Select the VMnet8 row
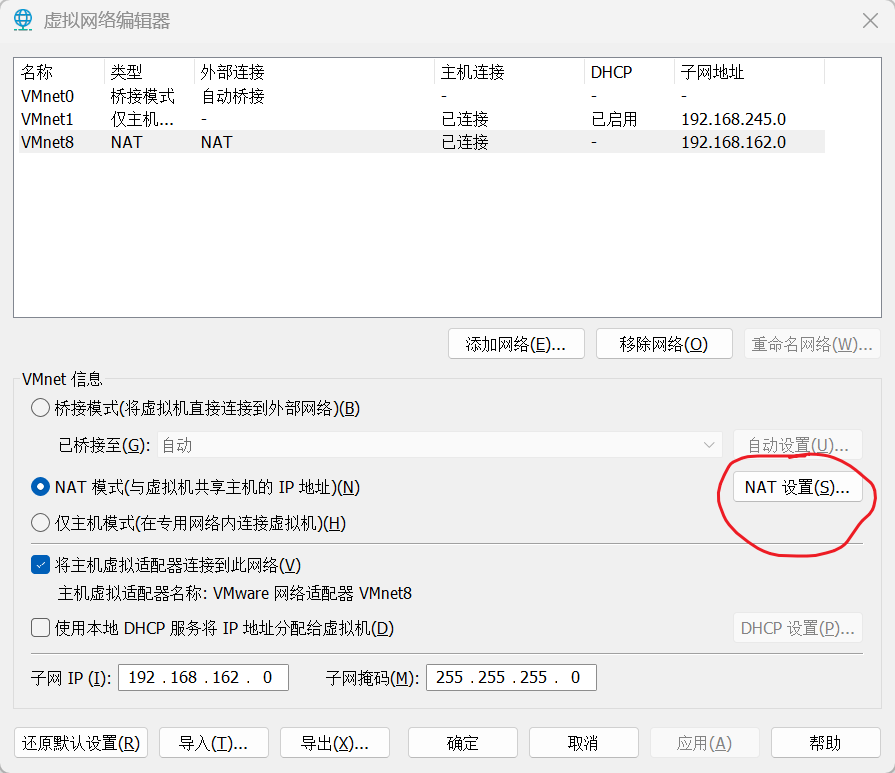Screen dimensions: 895x773 [x=421, y=142]
